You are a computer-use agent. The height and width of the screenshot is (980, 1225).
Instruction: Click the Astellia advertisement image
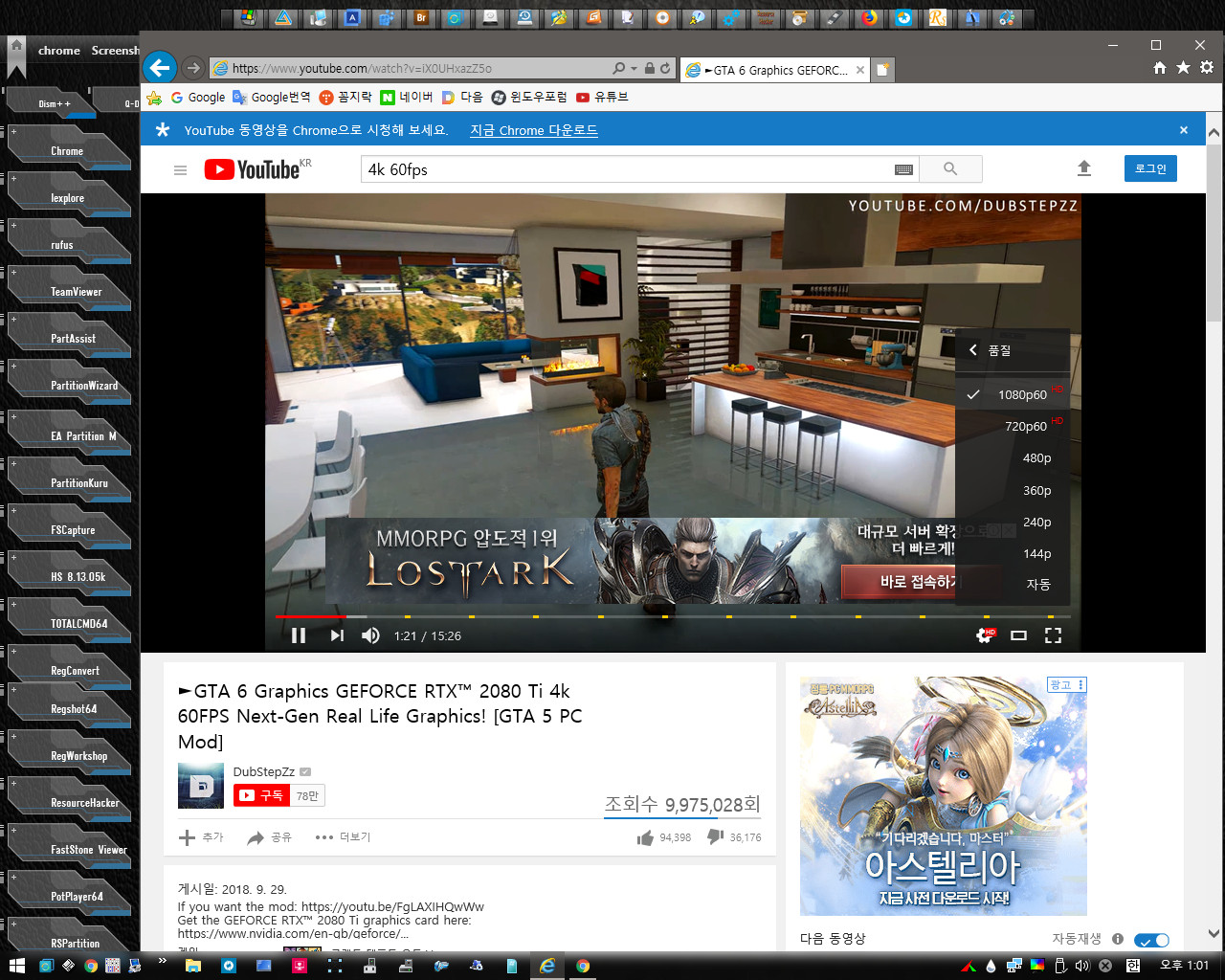943,795
